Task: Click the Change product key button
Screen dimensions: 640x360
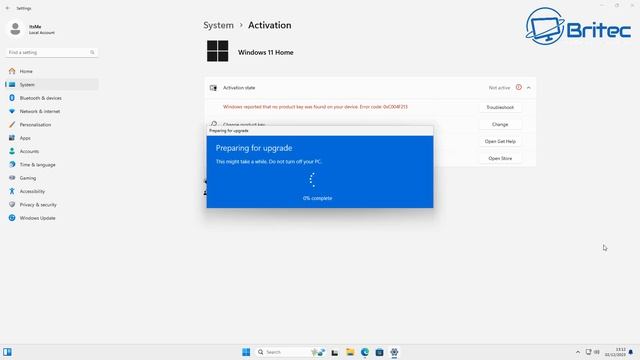Action: 500,124
